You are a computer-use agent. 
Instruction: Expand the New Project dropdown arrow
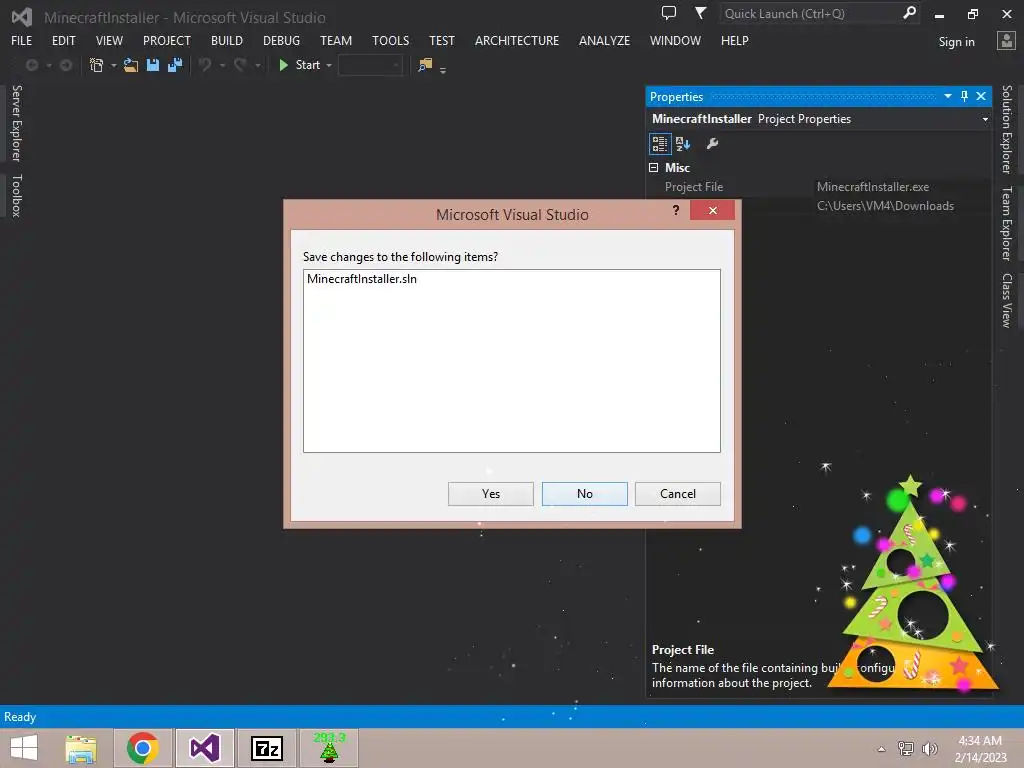[x=114, y=65]
